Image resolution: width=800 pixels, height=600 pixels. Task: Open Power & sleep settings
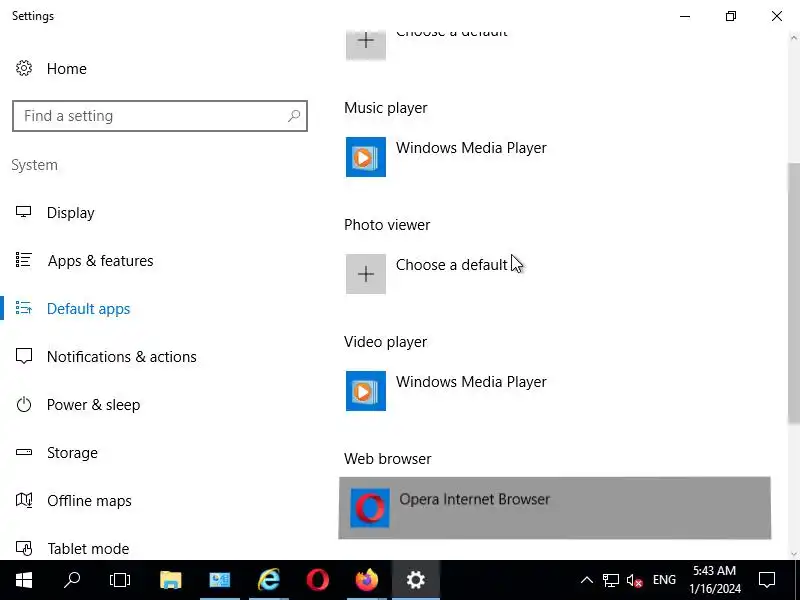click(93, 405)
